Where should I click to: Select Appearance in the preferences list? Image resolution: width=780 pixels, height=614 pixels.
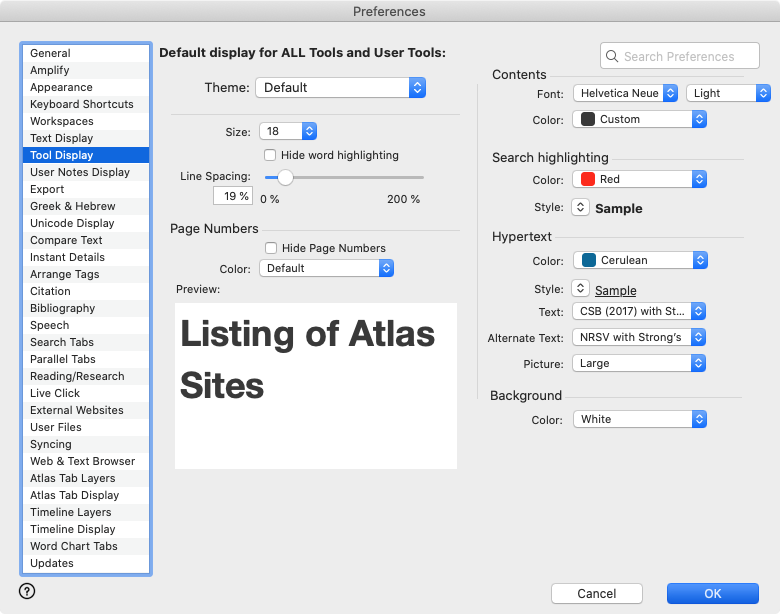[61, 87]
